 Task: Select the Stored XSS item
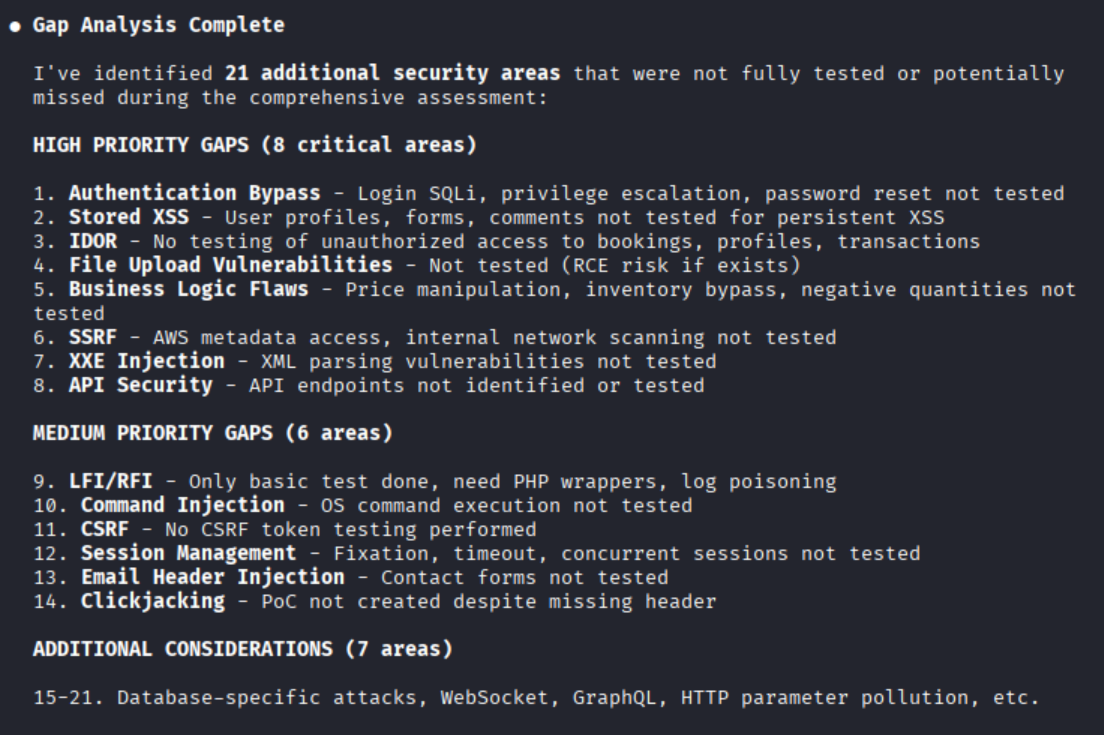click(128, 217)
